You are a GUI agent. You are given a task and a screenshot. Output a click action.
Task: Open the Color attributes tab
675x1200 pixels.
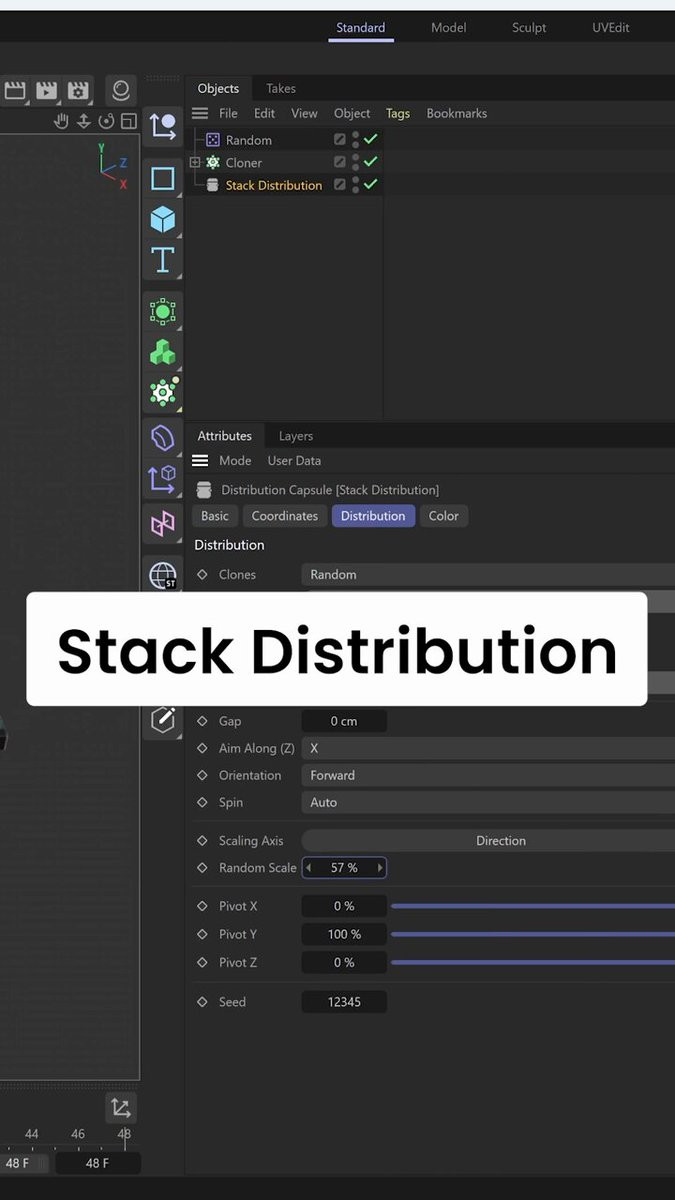coord(444,516)
